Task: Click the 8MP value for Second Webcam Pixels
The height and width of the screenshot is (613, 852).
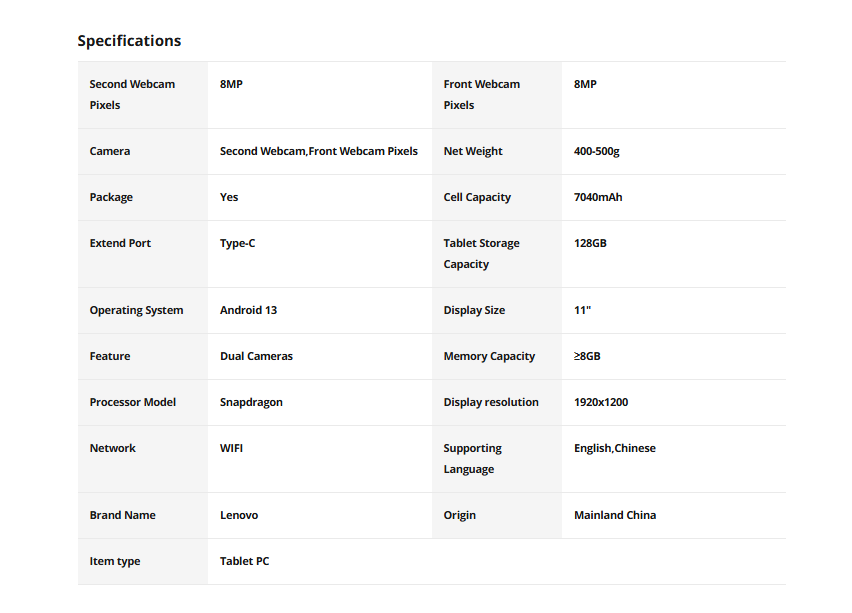Action: click(231, 84)
